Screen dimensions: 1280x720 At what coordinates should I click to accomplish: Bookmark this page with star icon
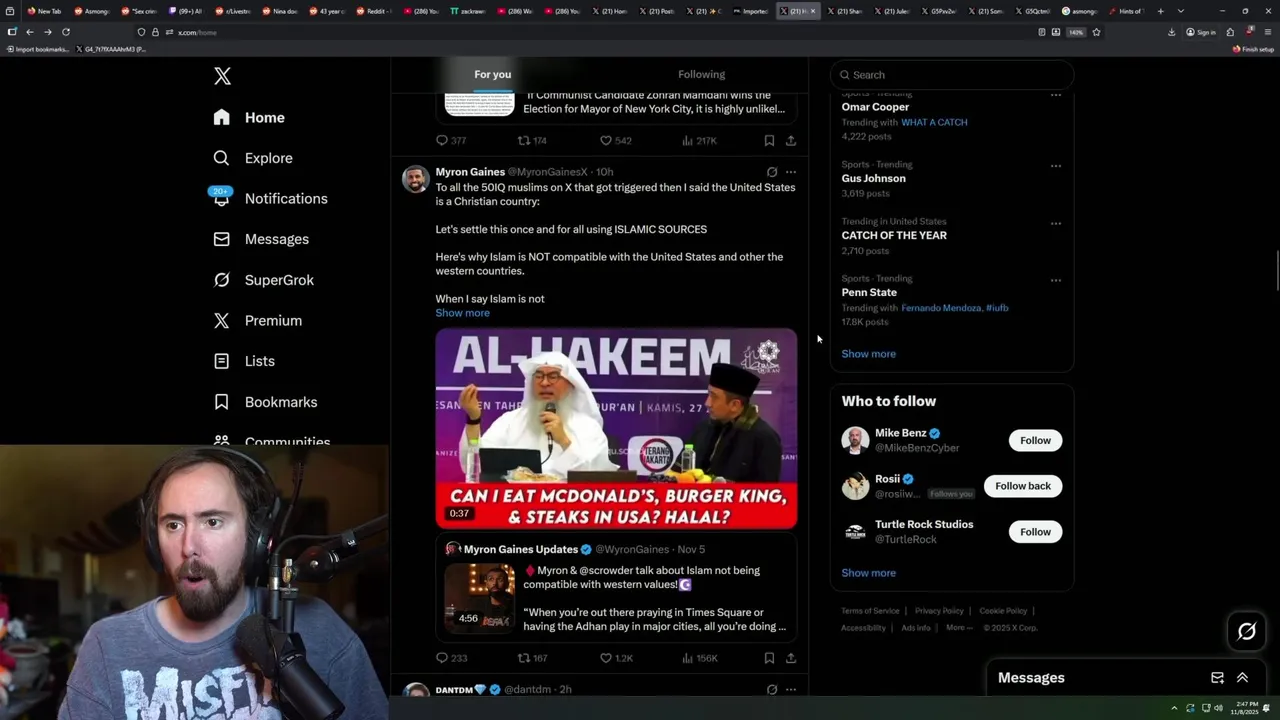click(1096, 32)
